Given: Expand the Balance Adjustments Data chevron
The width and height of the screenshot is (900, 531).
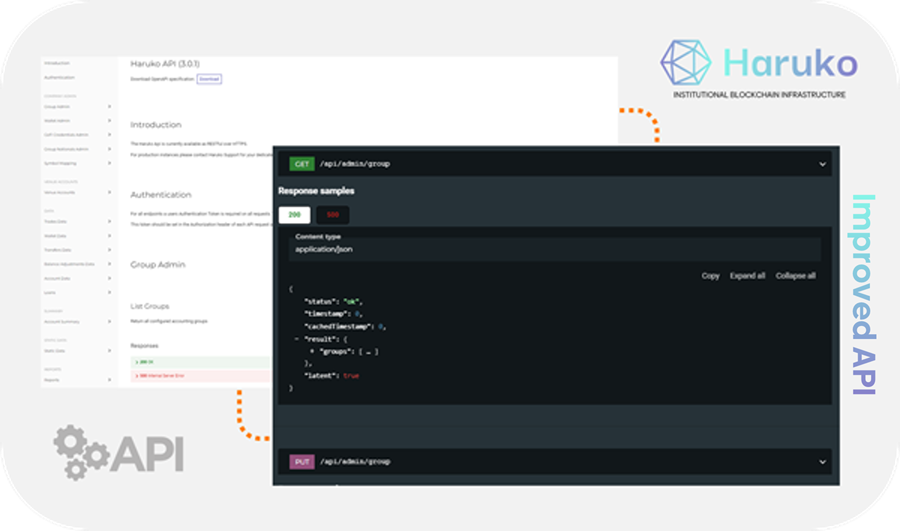Looking at the screenshot, I should pos(109,264).
